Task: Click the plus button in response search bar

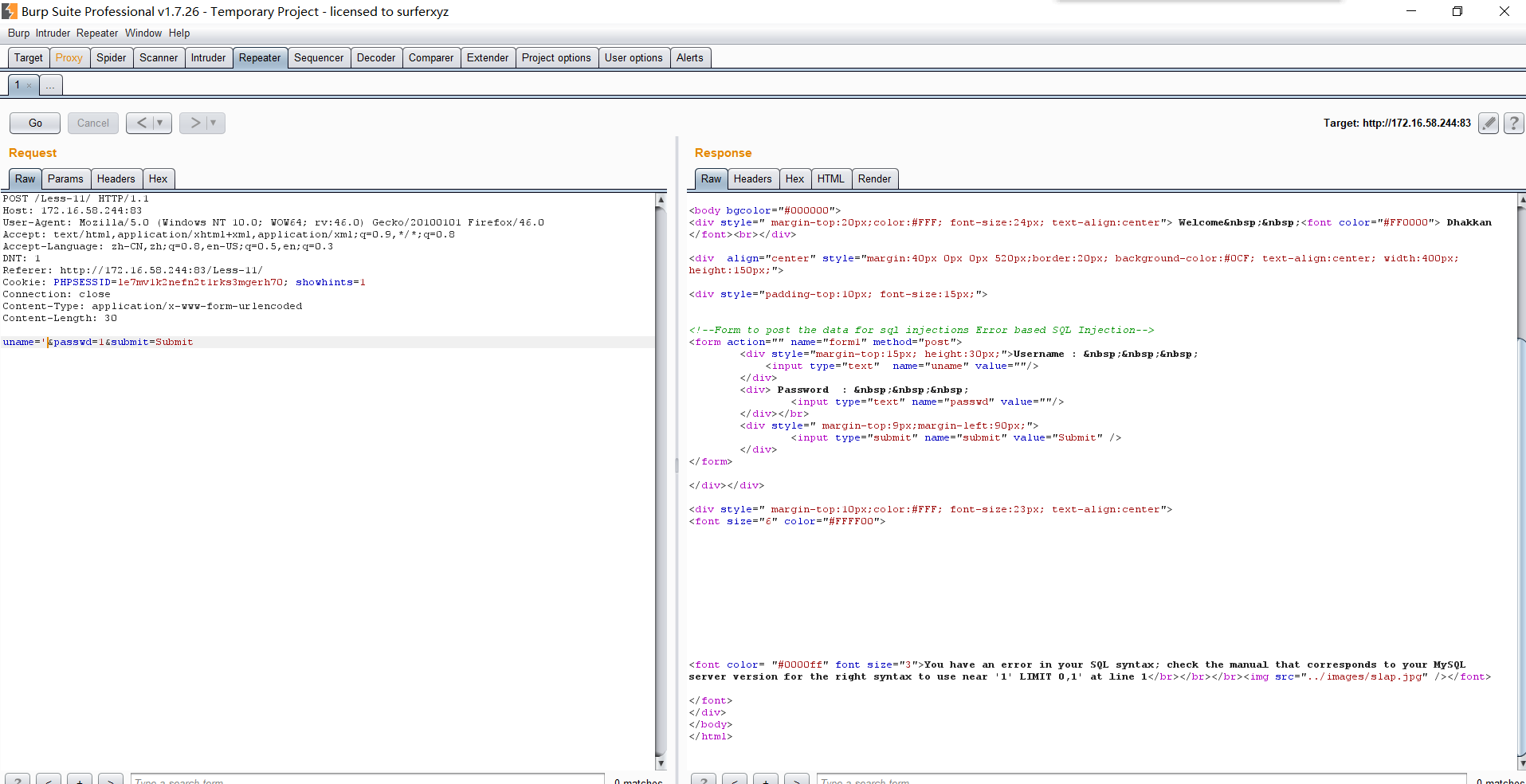Action: pos(766,778)
